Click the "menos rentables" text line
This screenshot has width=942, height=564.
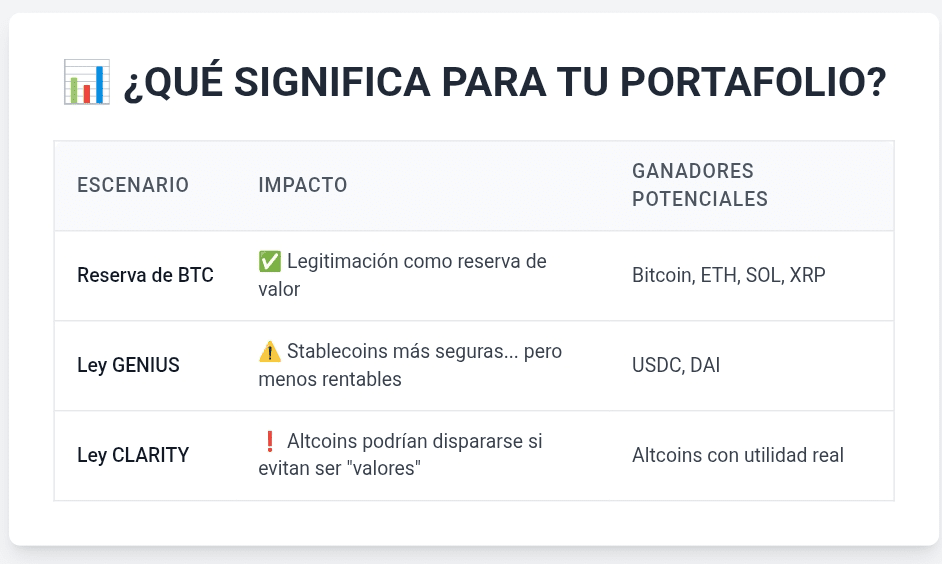(x=329, y=379)
